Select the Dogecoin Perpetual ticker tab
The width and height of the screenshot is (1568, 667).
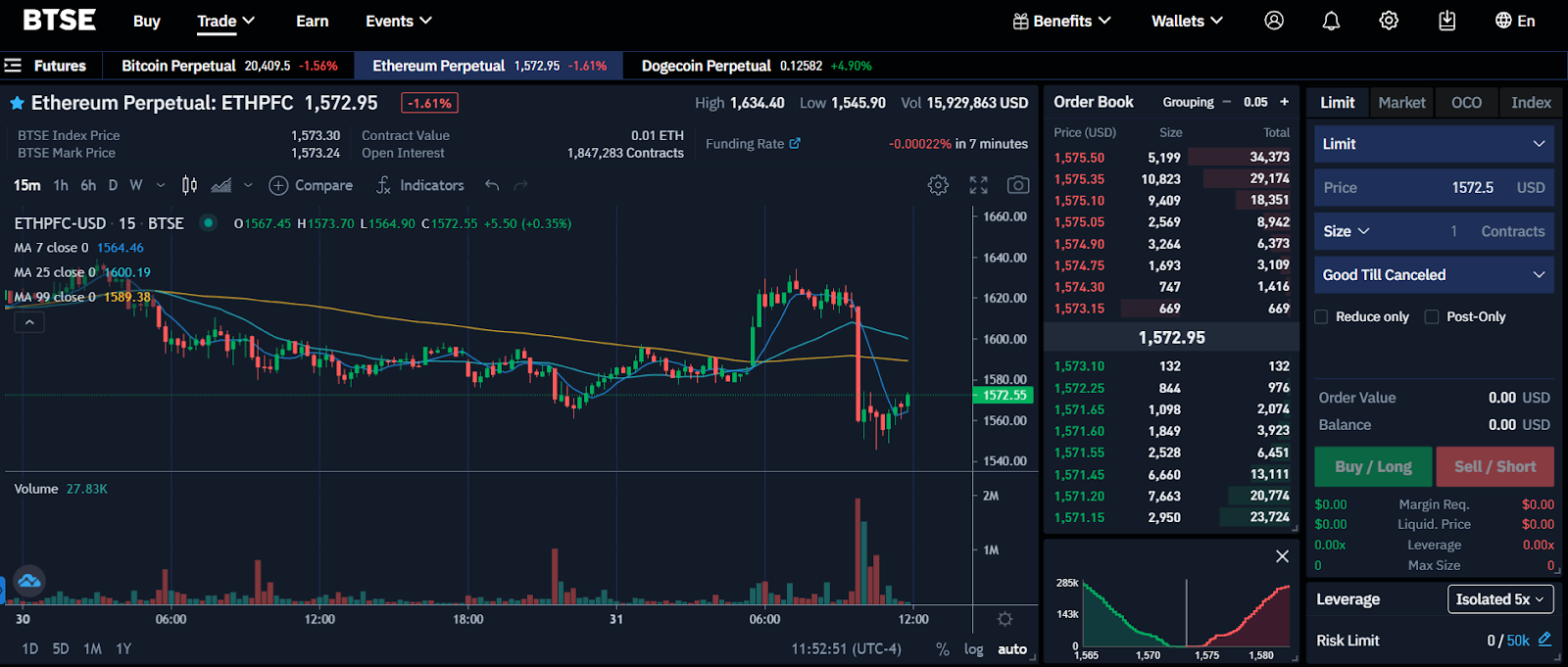756,66
